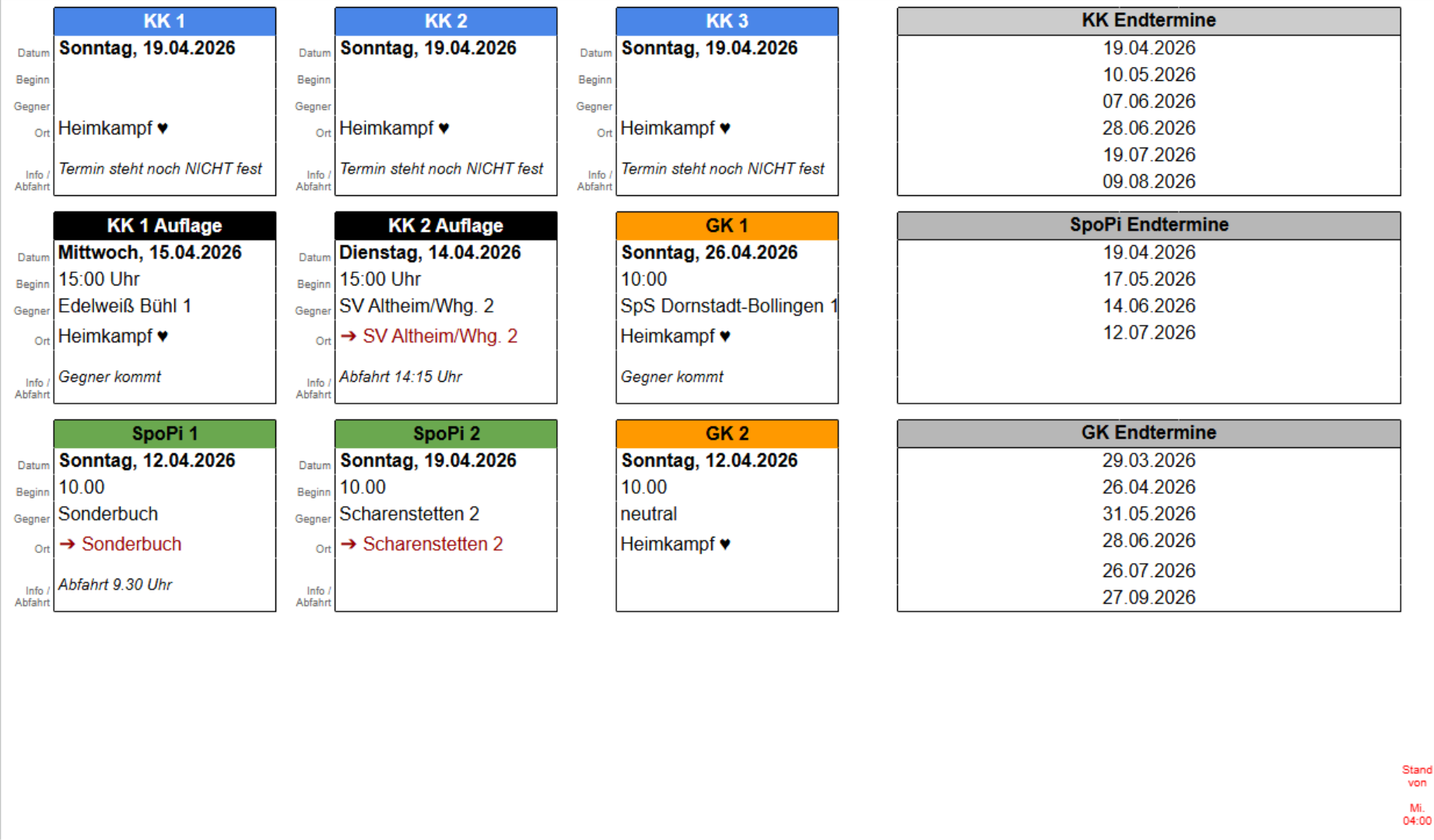Select the Abfahrt 14:15 Uhr info cell
Screen dimensions: 1434x840
(401, 377)
